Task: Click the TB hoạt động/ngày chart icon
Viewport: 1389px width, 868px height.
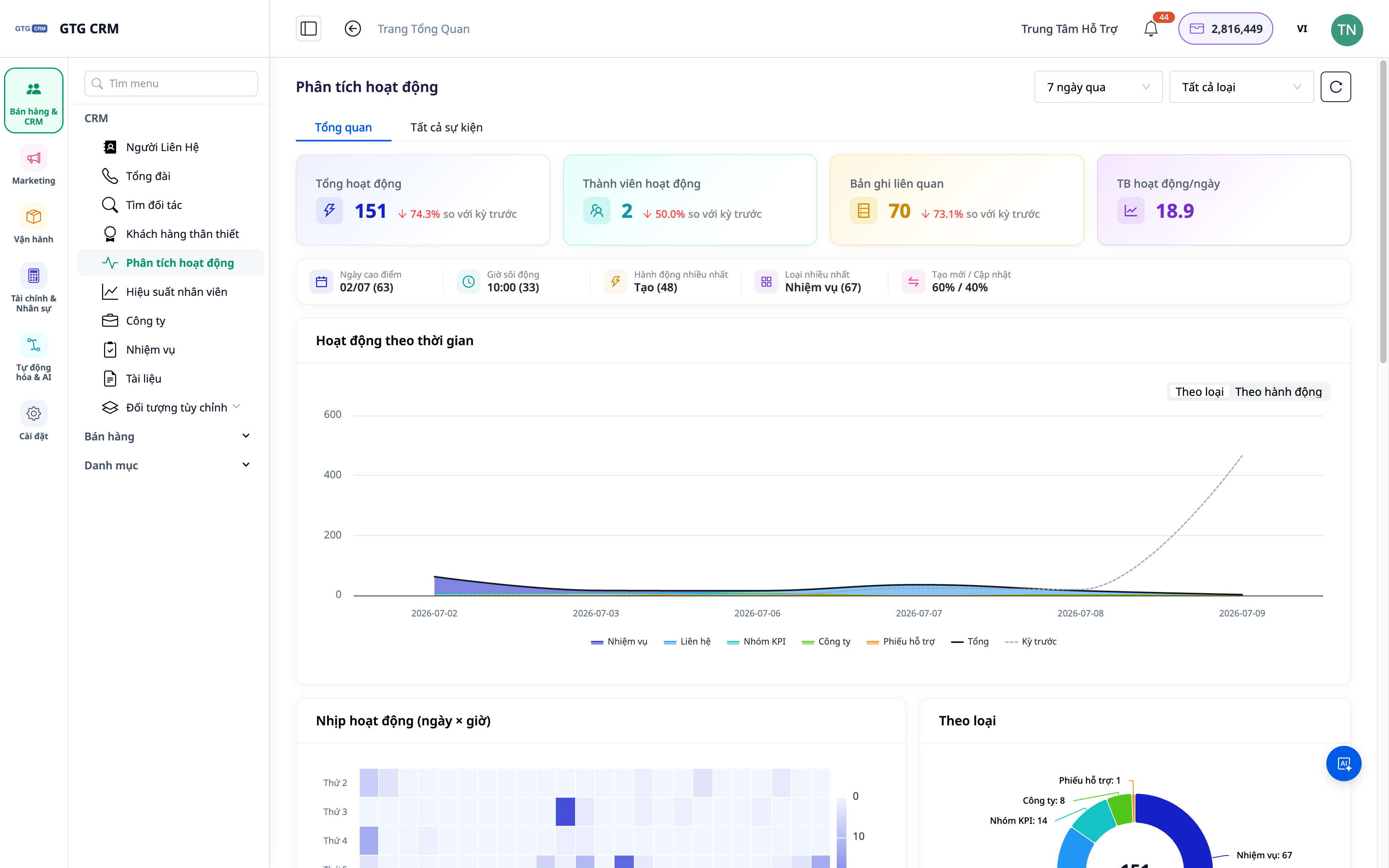Action: point(1131,211)
